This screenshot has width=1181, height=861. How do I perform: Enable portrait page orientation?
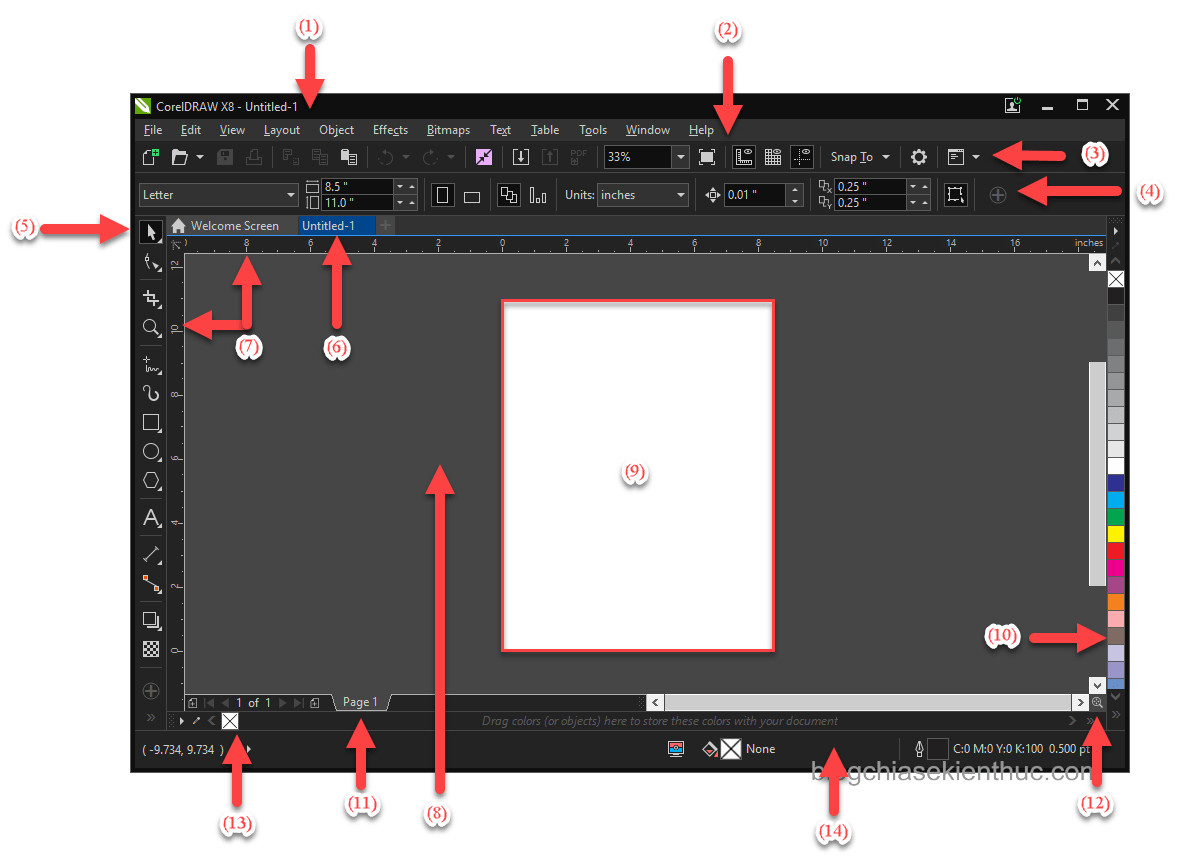point(442,195)
